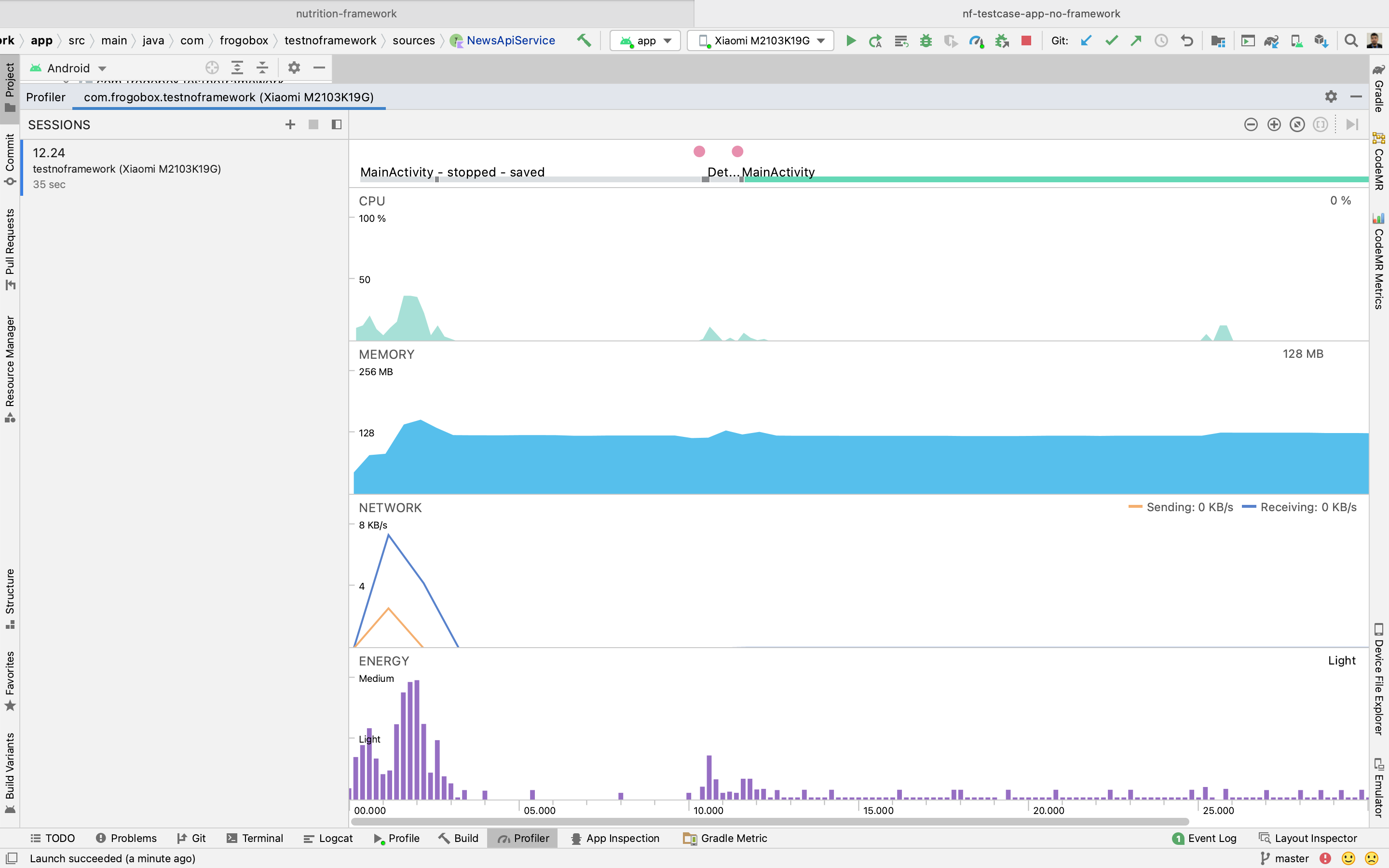Toggle the sessions panel collapse icon
Image resolution: width=1389 pixels, height=868 pixels.
336,124
